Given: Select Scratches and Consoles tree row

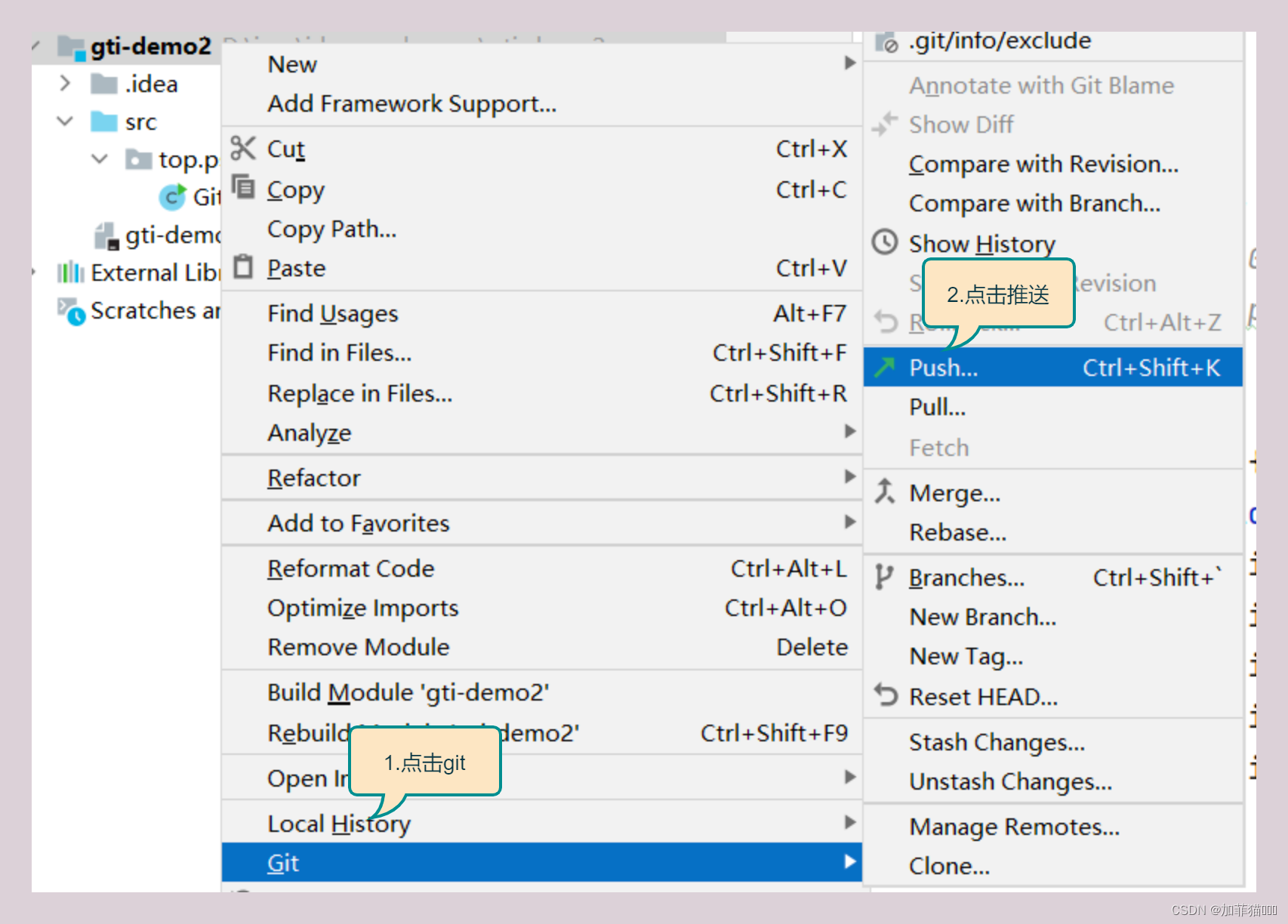Looking at the screenshot, I should [x=126, y=310].
